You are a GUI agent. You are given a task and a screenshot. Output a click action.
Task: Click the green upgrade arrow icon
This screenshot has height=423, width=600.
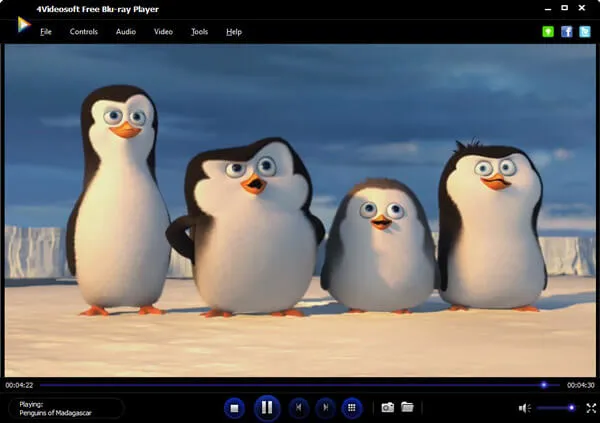coord(548,31)
